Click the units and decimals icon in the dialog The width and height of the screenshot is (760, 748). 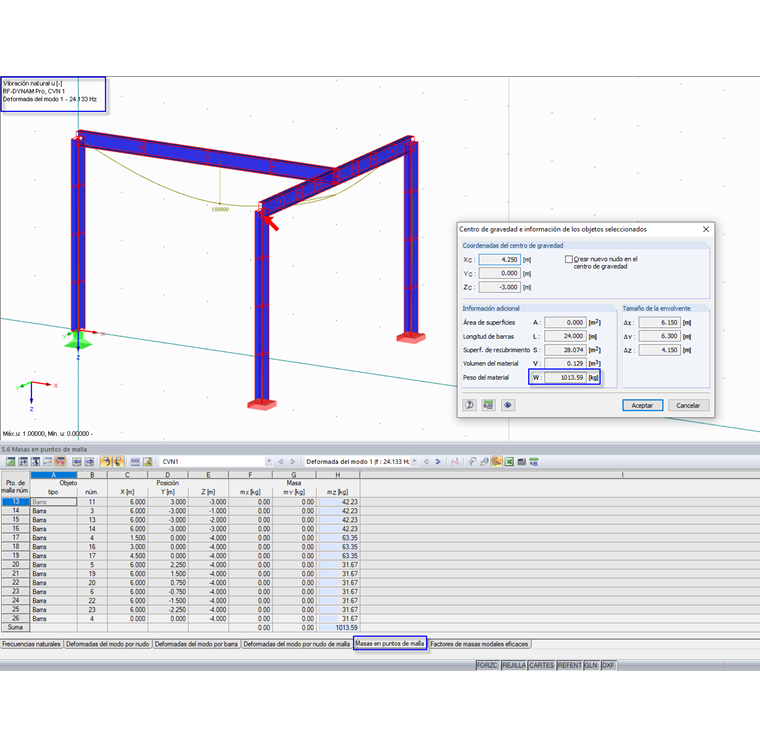(x=488, y=405)
